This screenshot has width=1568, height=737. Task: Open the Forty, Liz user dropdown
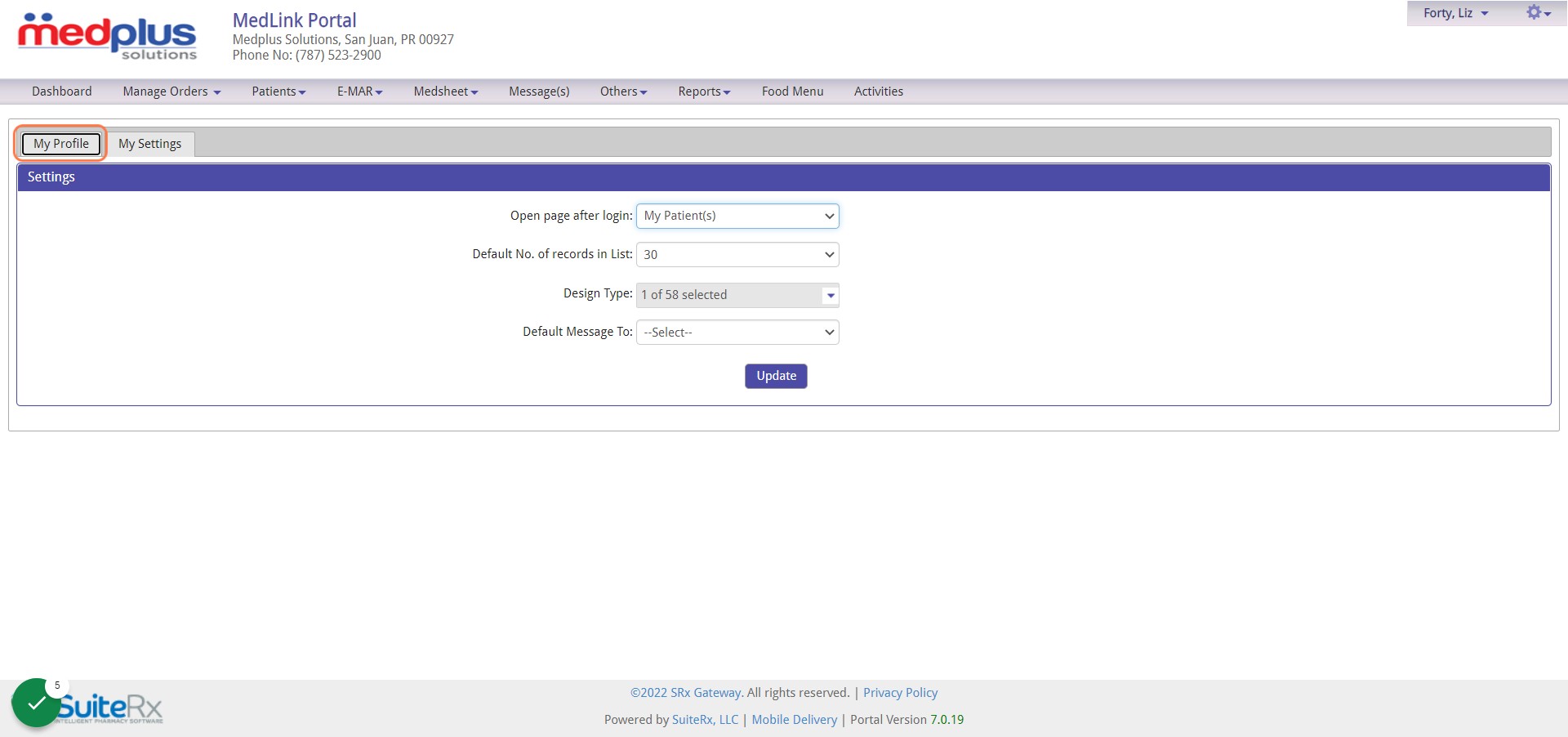pyautogui.click(x=1455, y=13)
